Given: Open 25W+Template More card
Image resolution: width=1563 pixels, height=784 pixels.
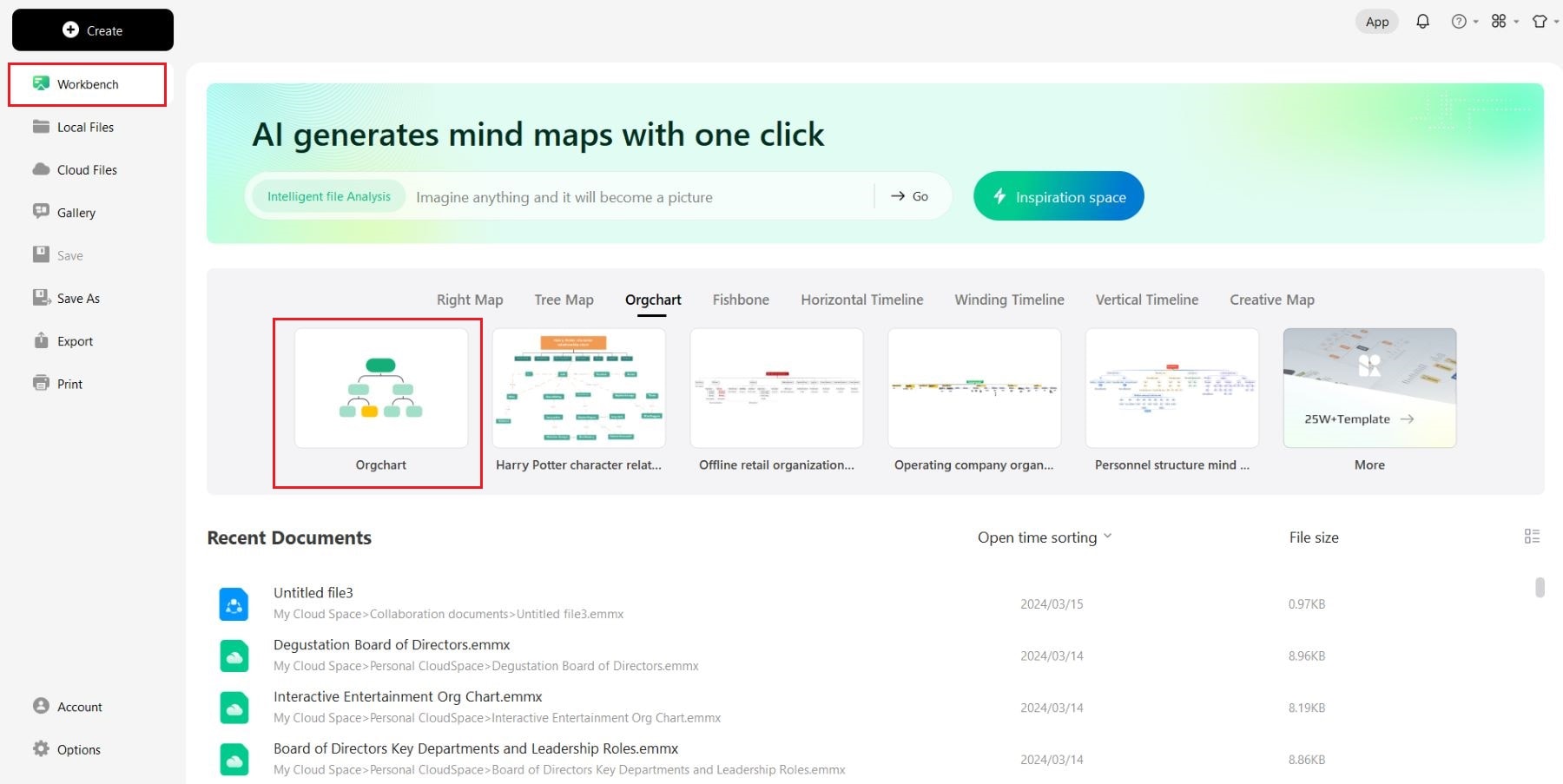Looking at the screenshot, I should [x=1370, y=388].
